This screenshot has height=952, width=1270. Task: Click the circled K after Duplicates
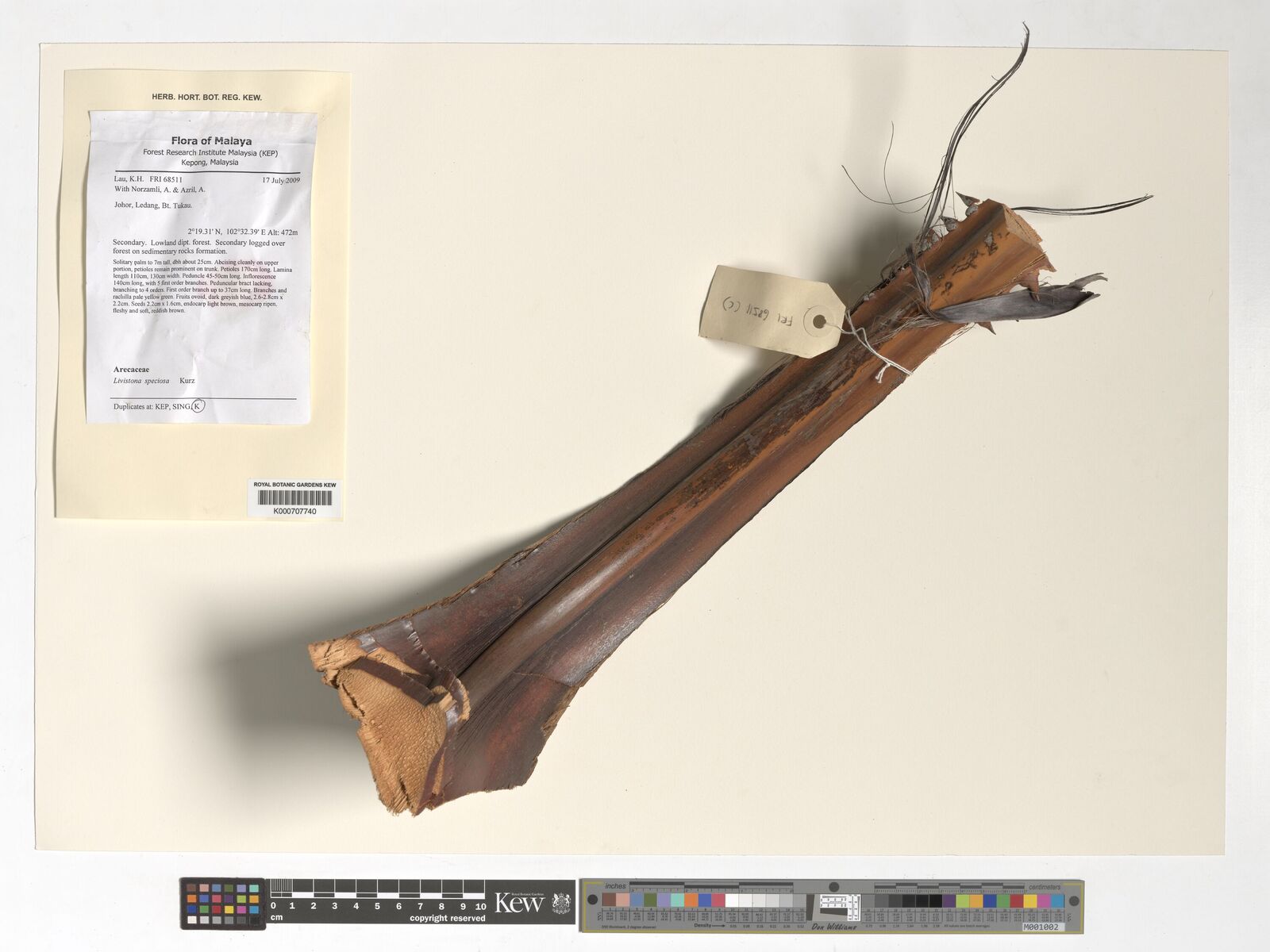[198, 406]
